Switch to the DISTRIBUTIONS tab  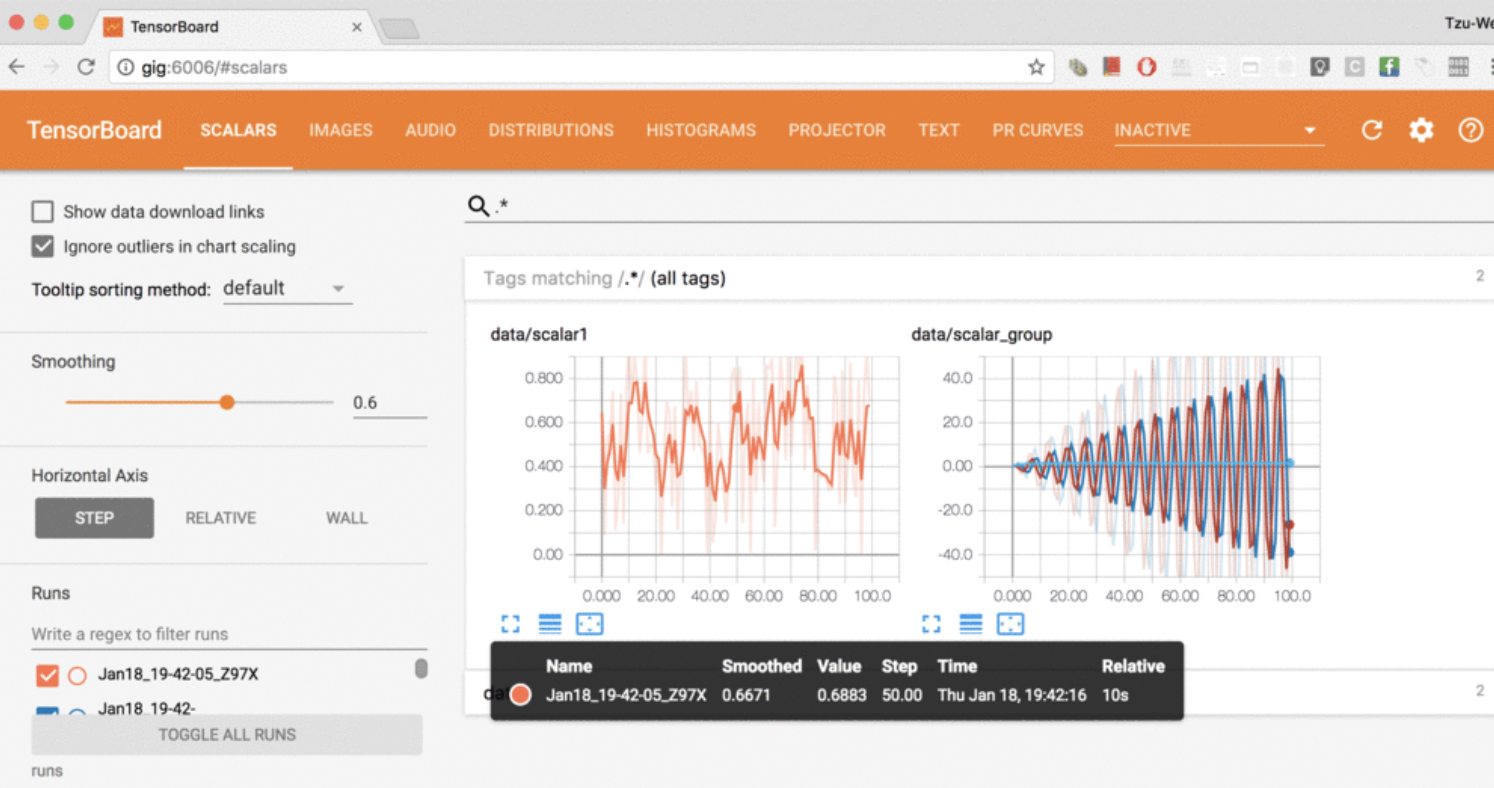(551, 130)
